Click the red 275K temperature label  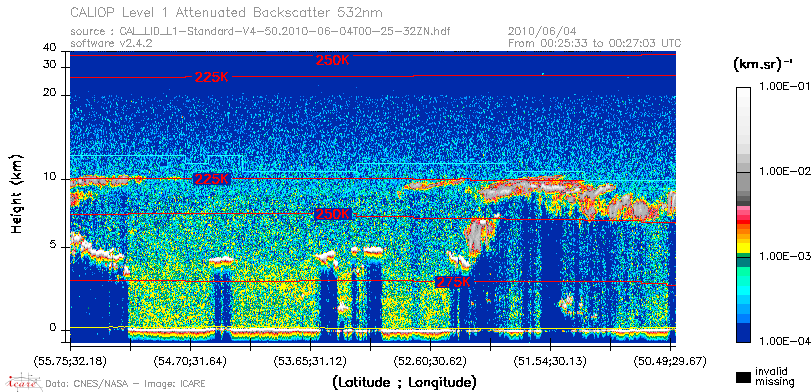454,282
